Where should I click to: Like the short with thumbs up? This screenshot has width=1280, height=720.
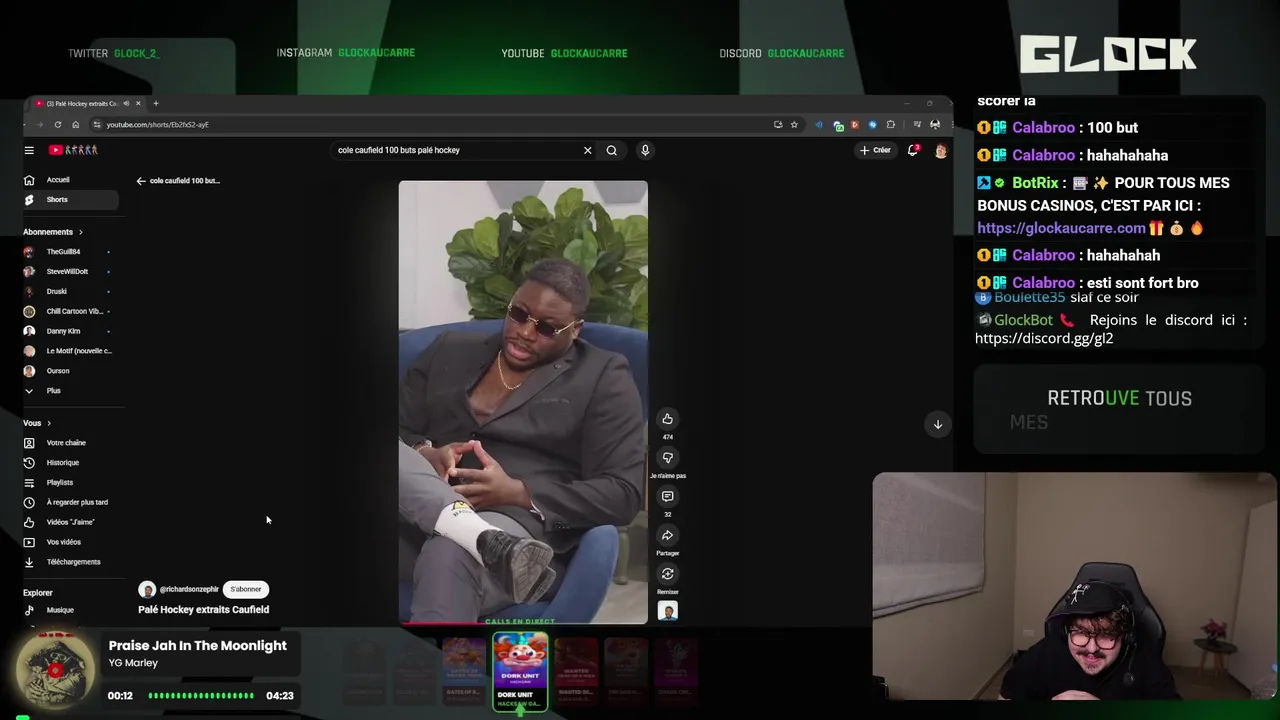[x=667, y=419]
